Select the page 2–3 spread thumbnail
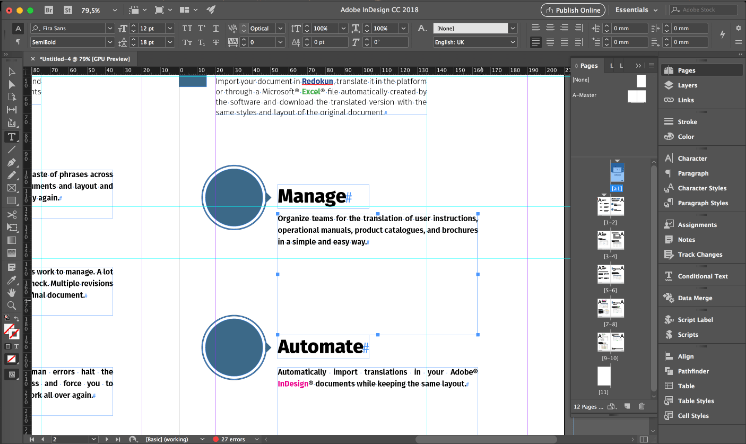This screenshot has height=444, width=746. 611,206
